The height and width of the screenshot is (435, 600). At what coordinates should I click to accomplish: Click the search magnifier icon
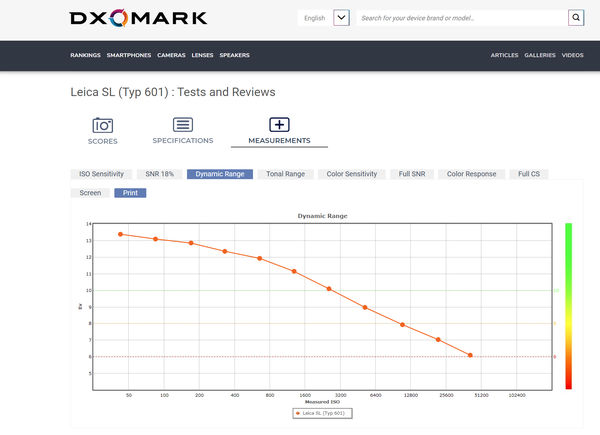(576, 18)
